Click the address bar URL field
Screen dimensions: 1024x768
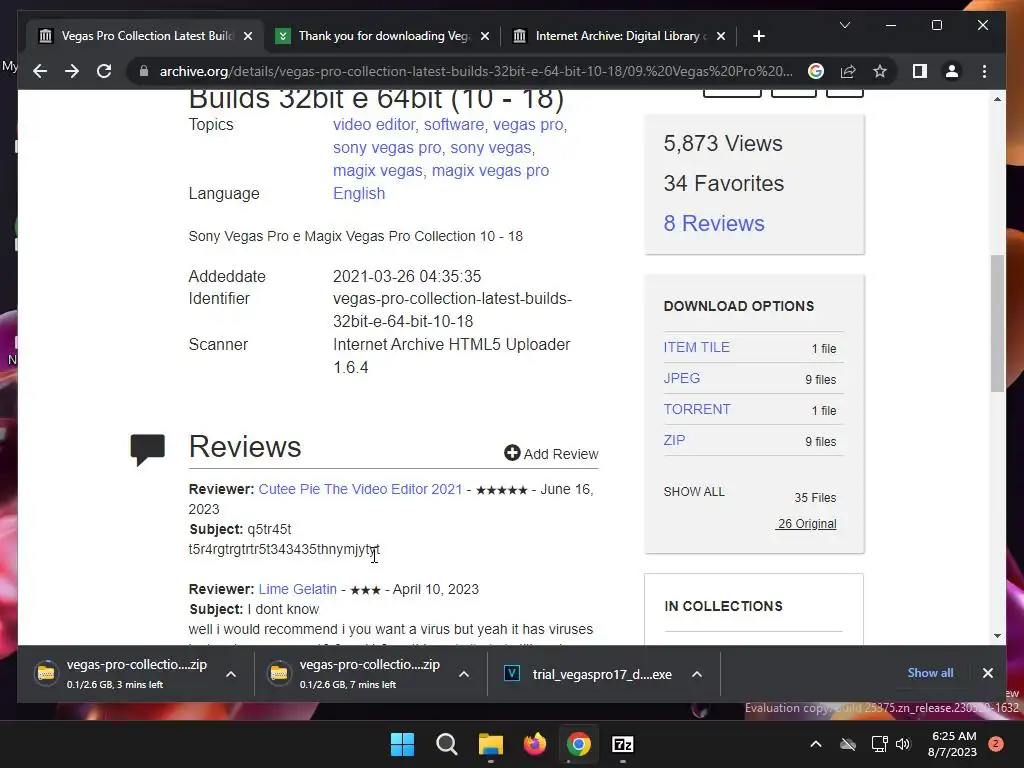[475, 71]
